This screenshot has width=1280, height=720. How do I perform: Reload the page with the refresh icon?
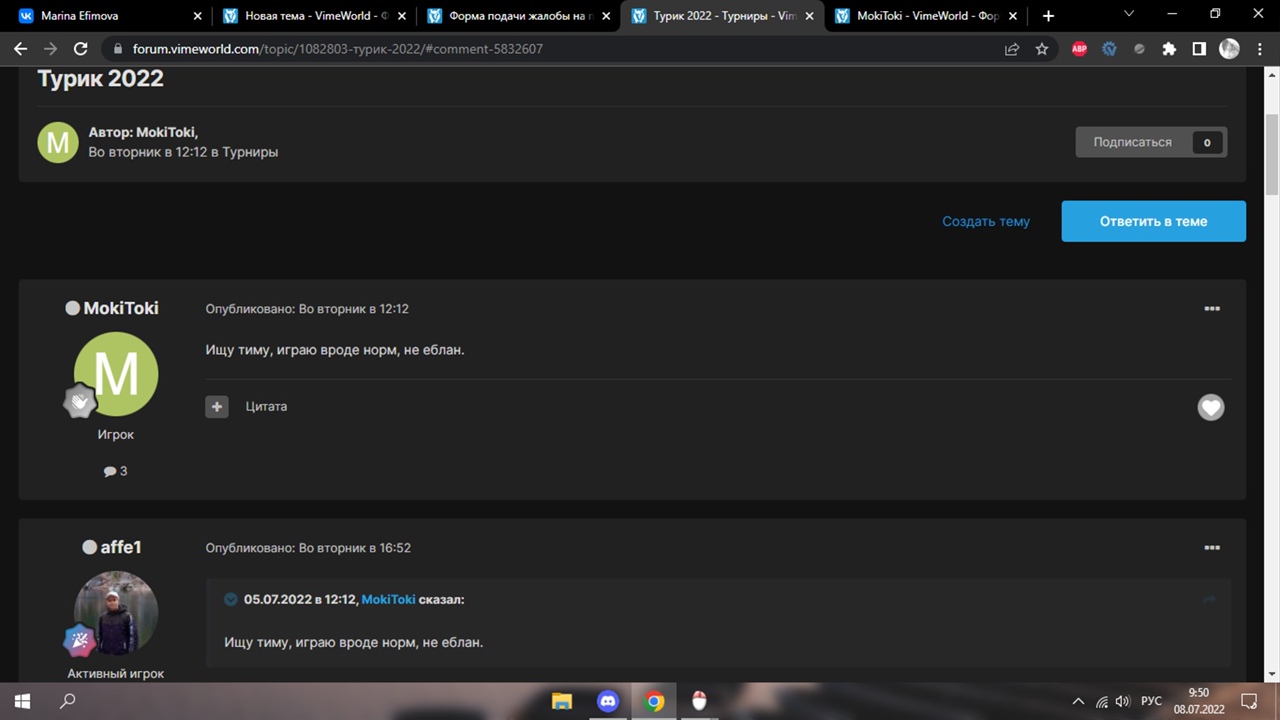click(81, 49)
